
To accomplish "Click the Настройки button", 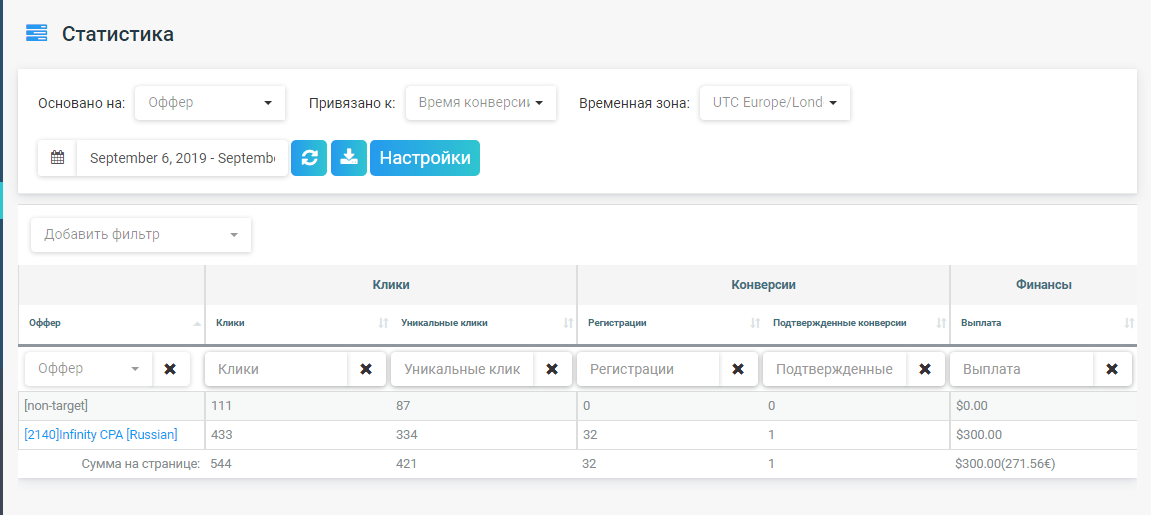I will tap(425, 158).
